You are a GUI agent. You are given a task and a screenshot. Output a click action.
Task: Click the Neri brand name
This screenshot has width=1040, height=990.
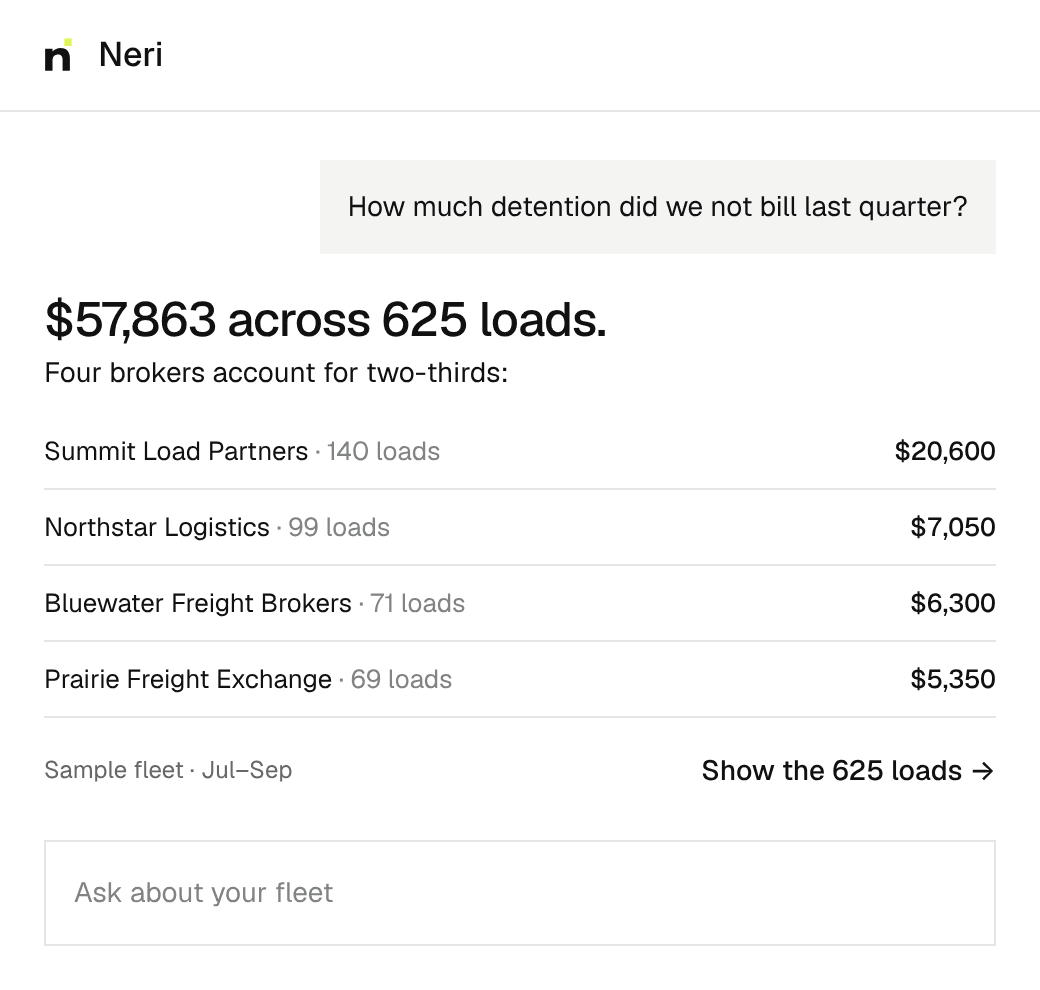pyautogui.click(x=131, y=54)
